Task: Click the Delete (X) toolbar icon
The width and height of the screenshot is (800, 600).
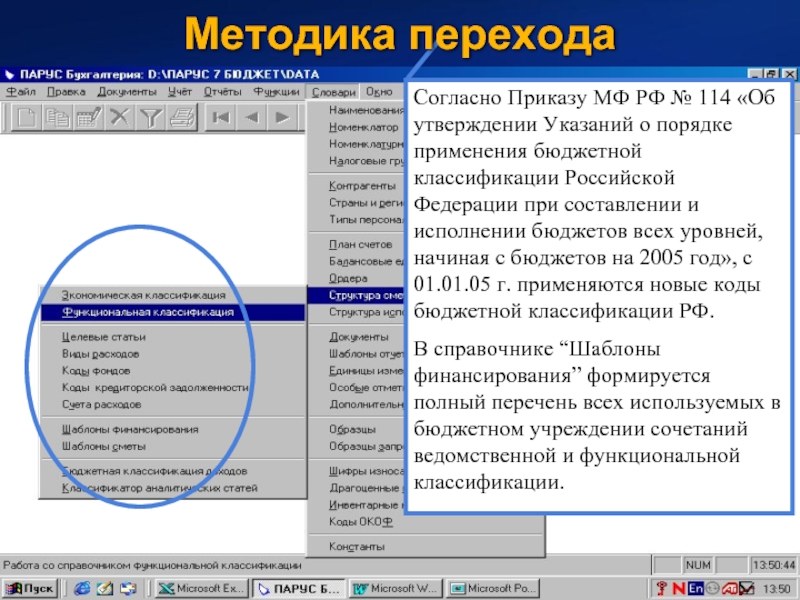Action: tap(119, 117)
